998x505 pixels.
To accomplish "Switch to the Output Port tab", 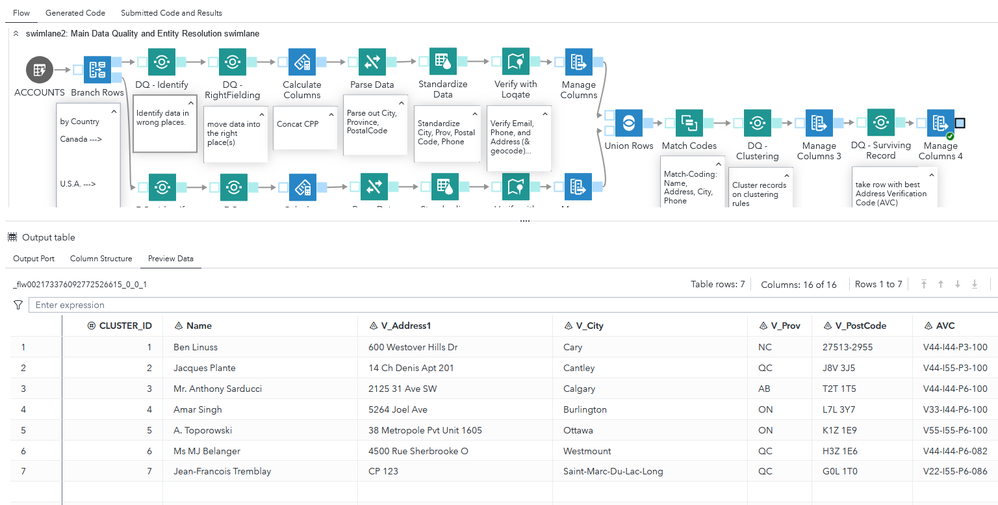I will tap(34, 259).
